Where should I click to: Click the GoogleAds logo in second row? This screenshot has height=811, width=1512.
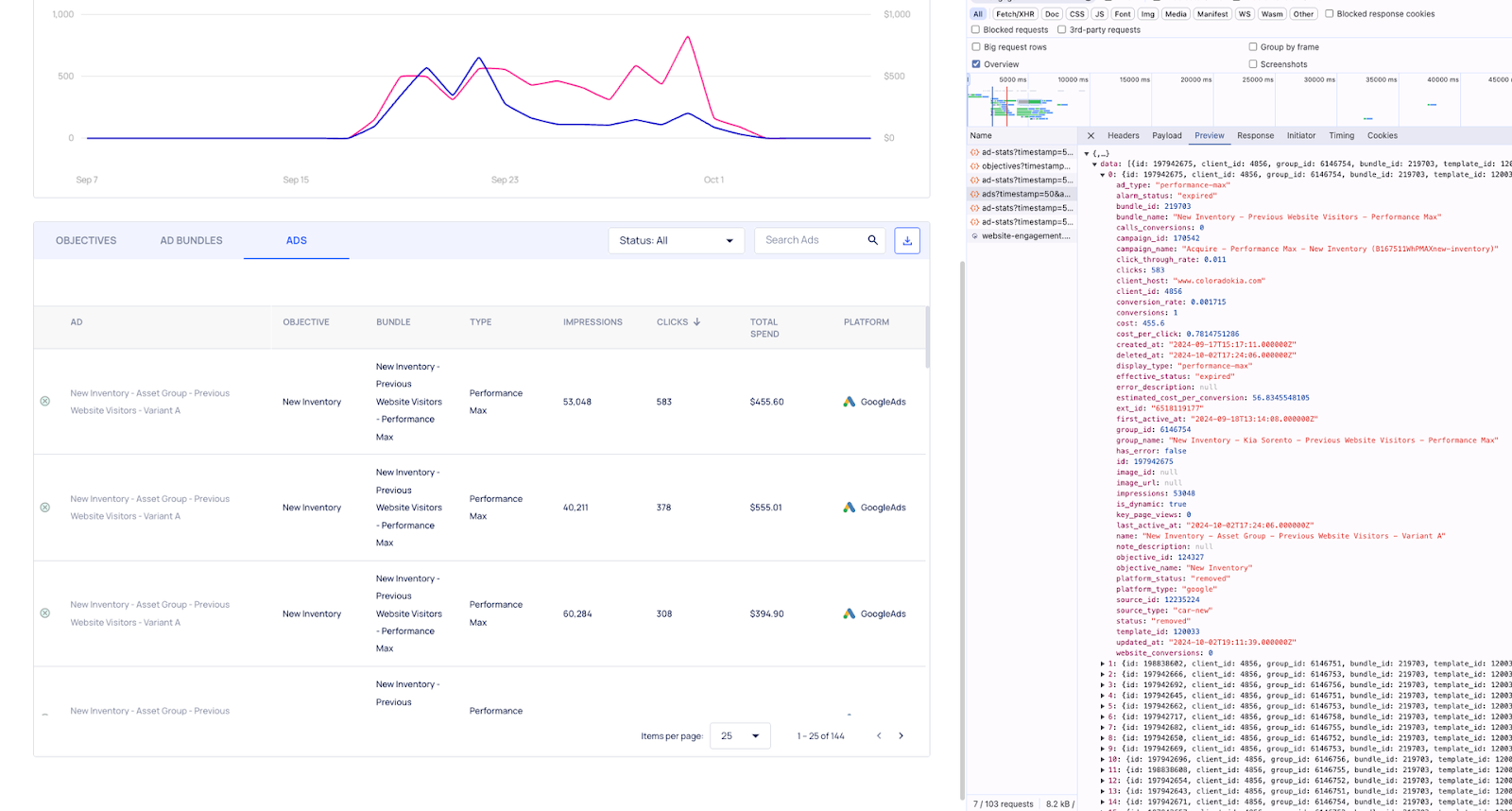click(850, 508)
